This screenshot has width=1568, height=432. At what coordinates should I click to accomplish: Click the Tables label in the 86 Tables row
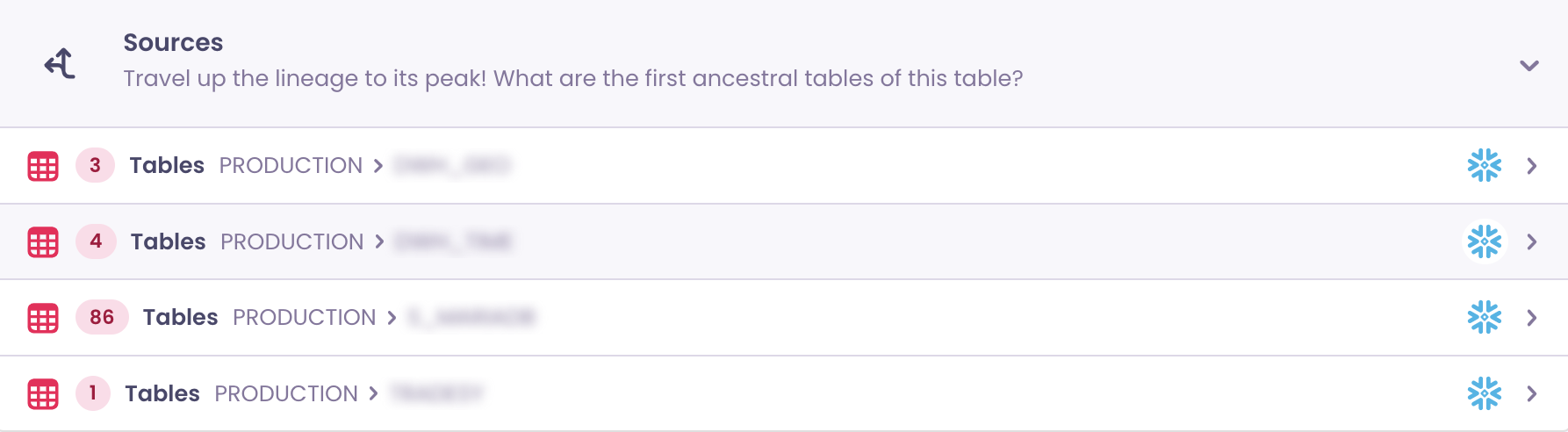click(x=180, y=317)
